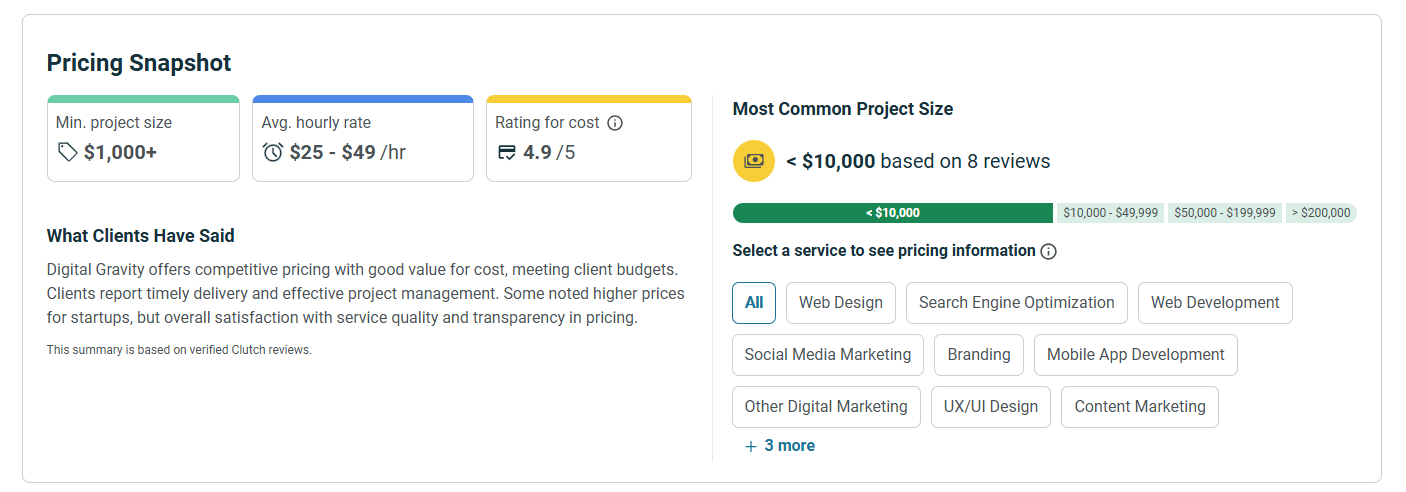Click the credit card icon beside 4.9 rating
1406x492 pixels.
pos(507,152)
